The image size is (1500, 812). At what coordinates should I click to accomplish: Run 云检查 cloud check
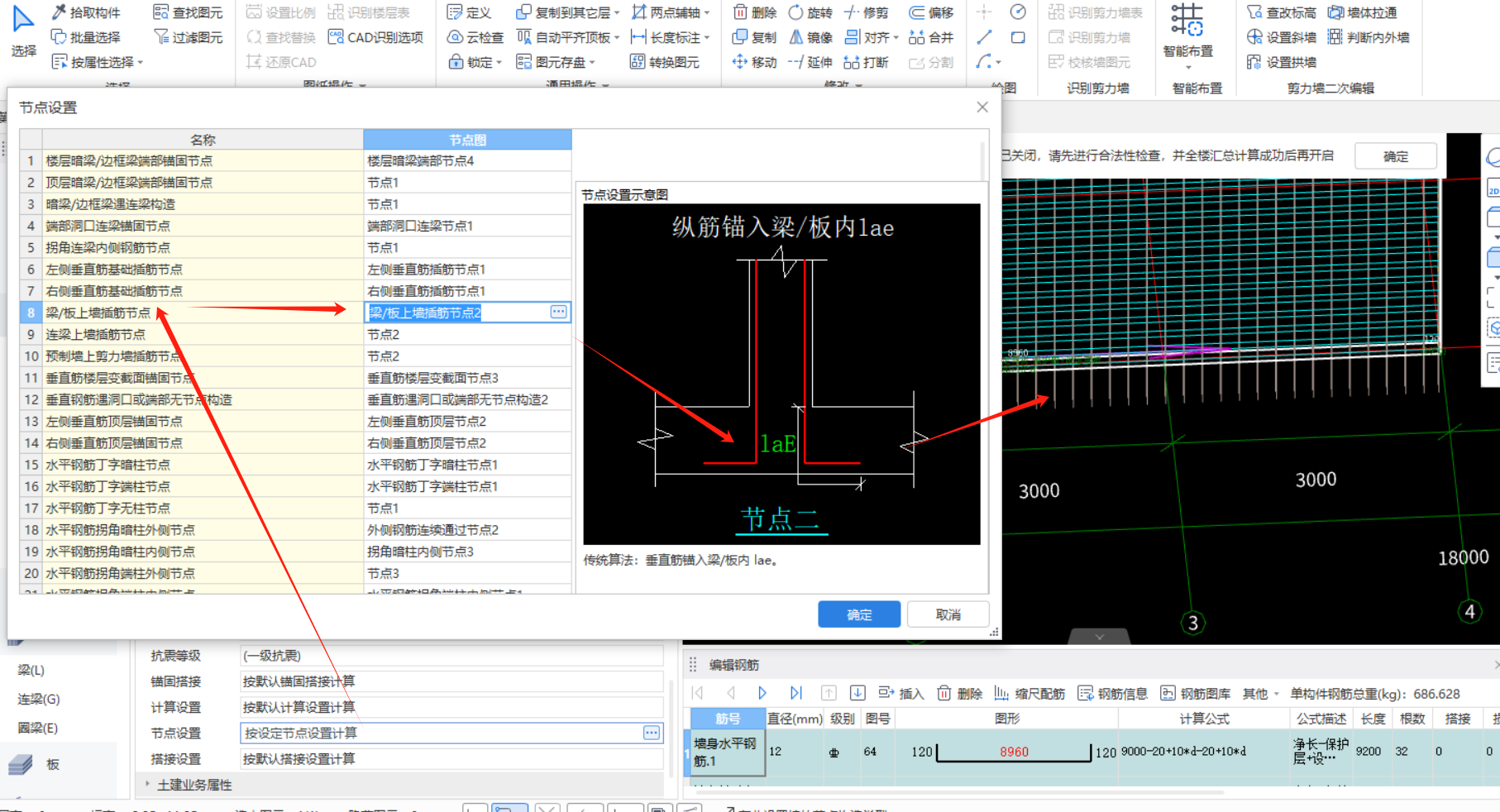click(x=475, y=37)
